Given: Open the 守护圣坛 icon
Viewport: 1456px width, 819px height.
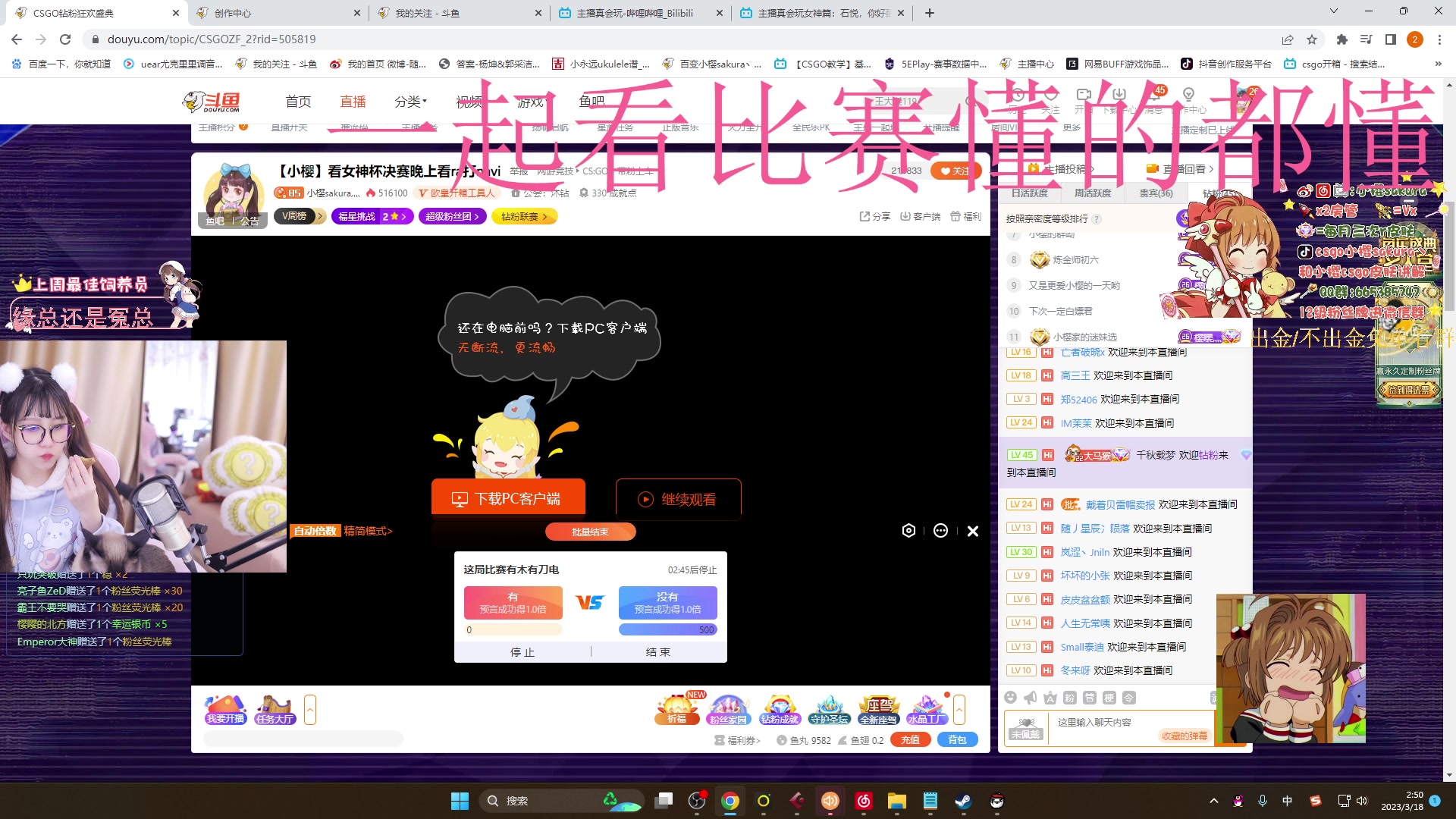Looking at the screenshot, I should pos(829,710).
